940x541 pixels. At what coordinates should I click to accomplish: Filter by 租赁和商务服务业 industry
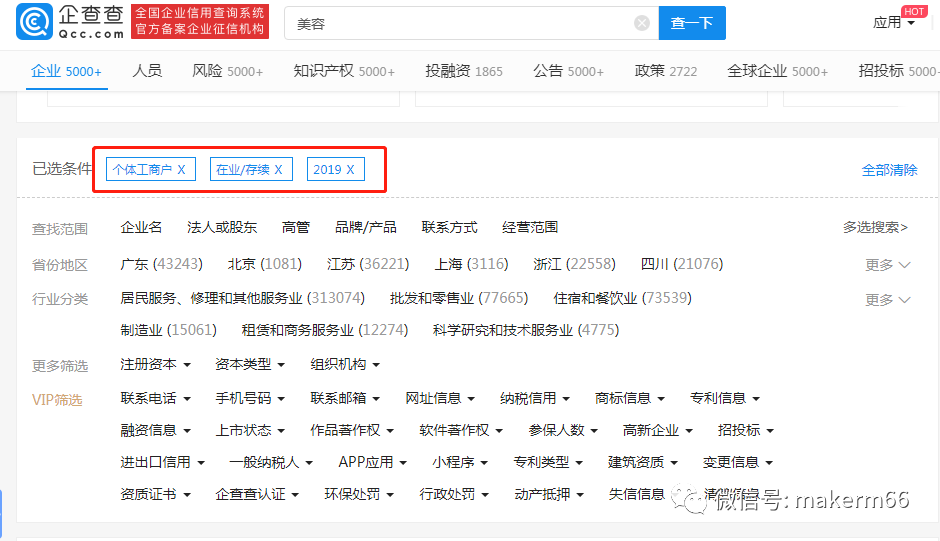click(x=324, y=330)
